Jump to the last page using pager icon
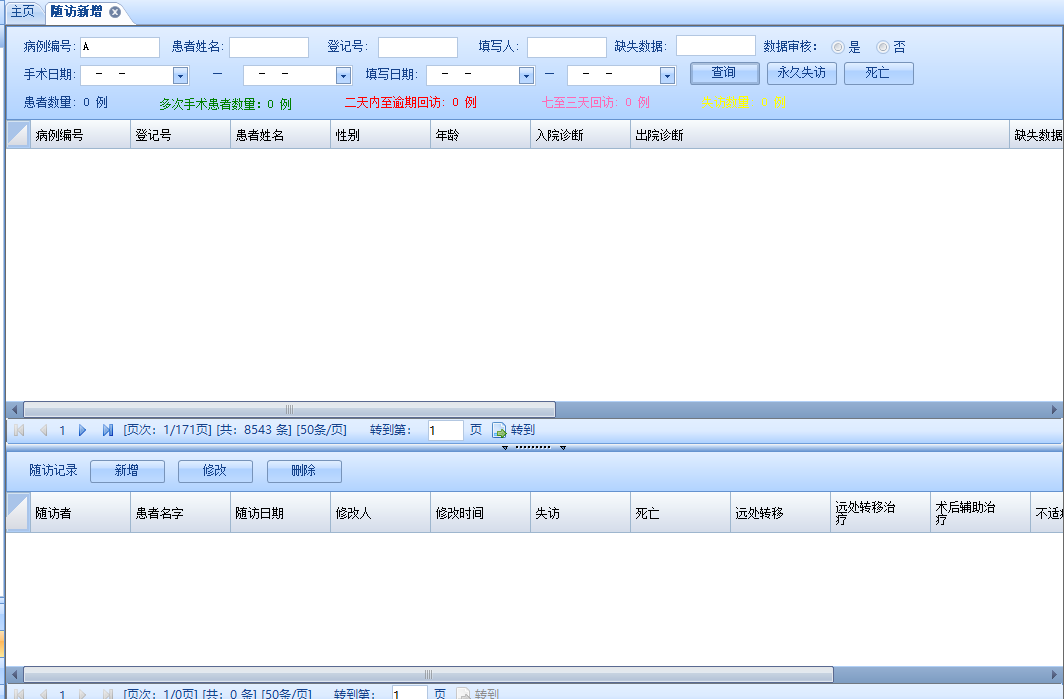1064x699 pixels. pos(107,430)
